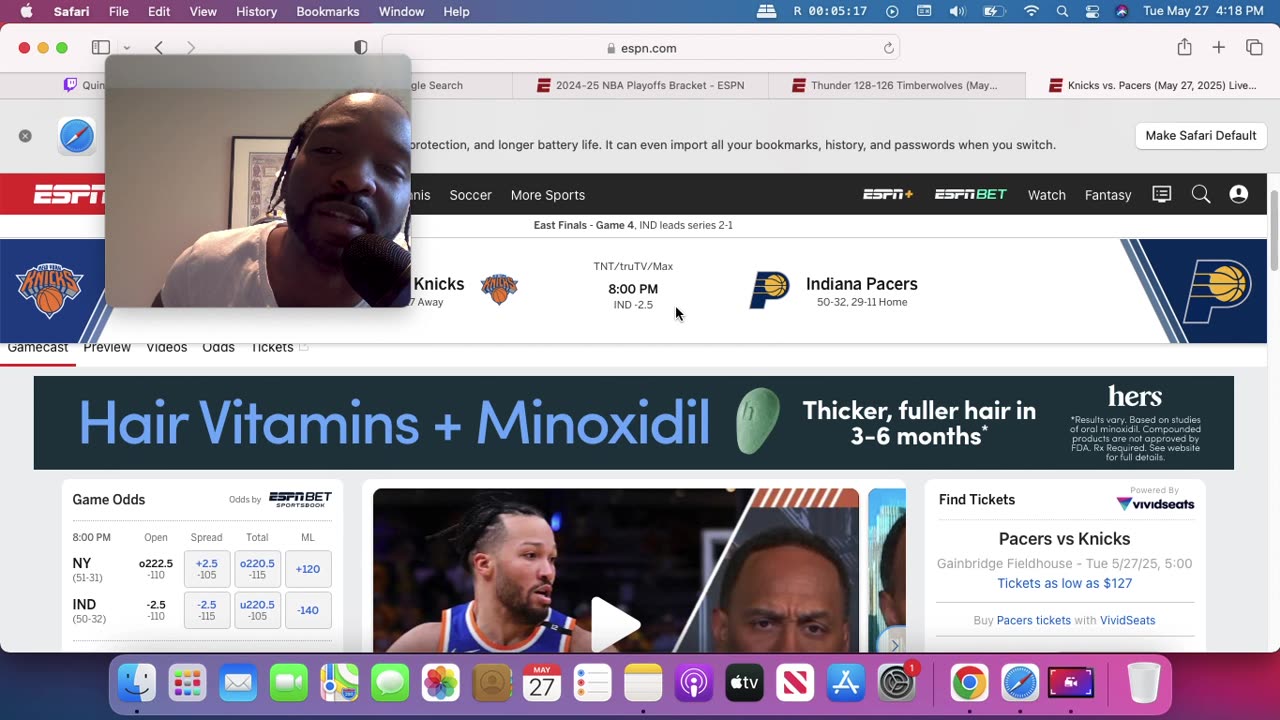Open the Tickets tab link
Screen dimensions: 1280x720
click(x=272, y=348)
